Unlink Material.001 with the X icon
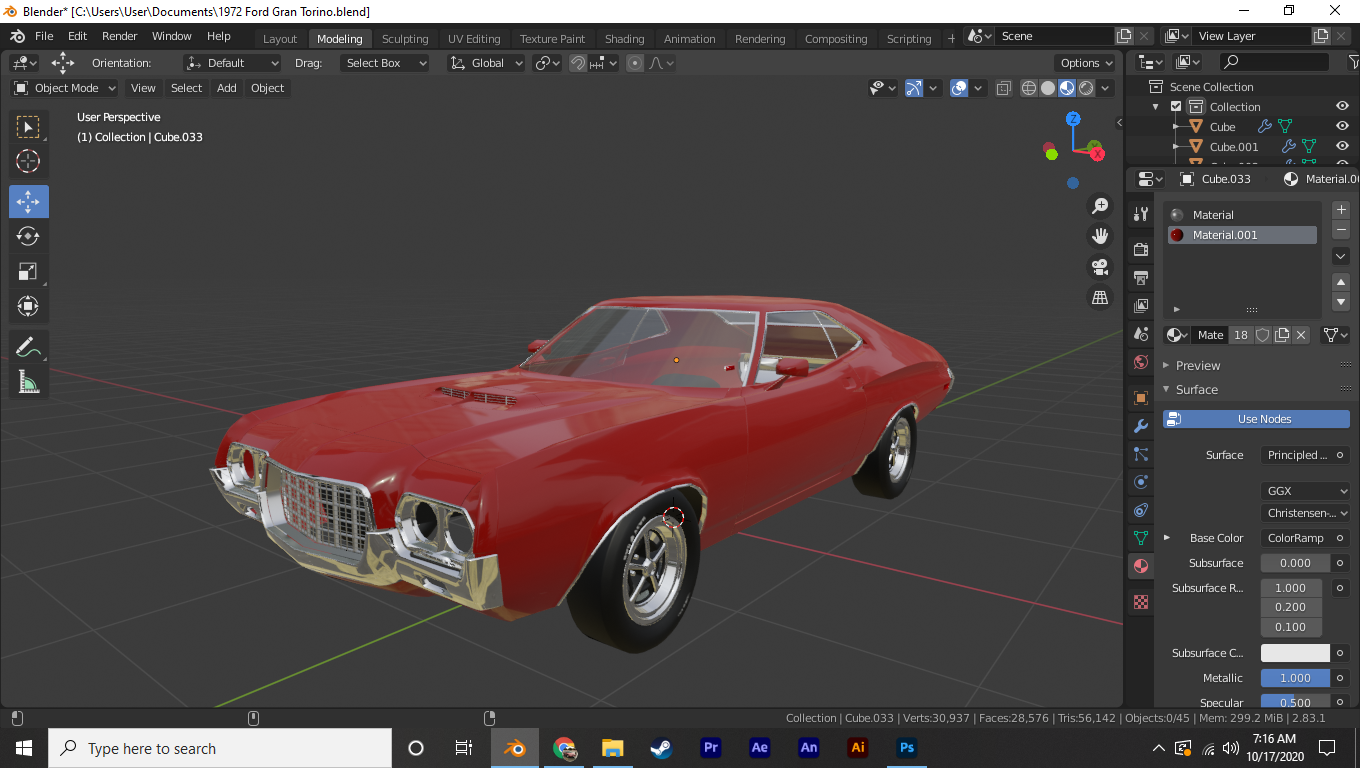 [x=1301, y=335]
